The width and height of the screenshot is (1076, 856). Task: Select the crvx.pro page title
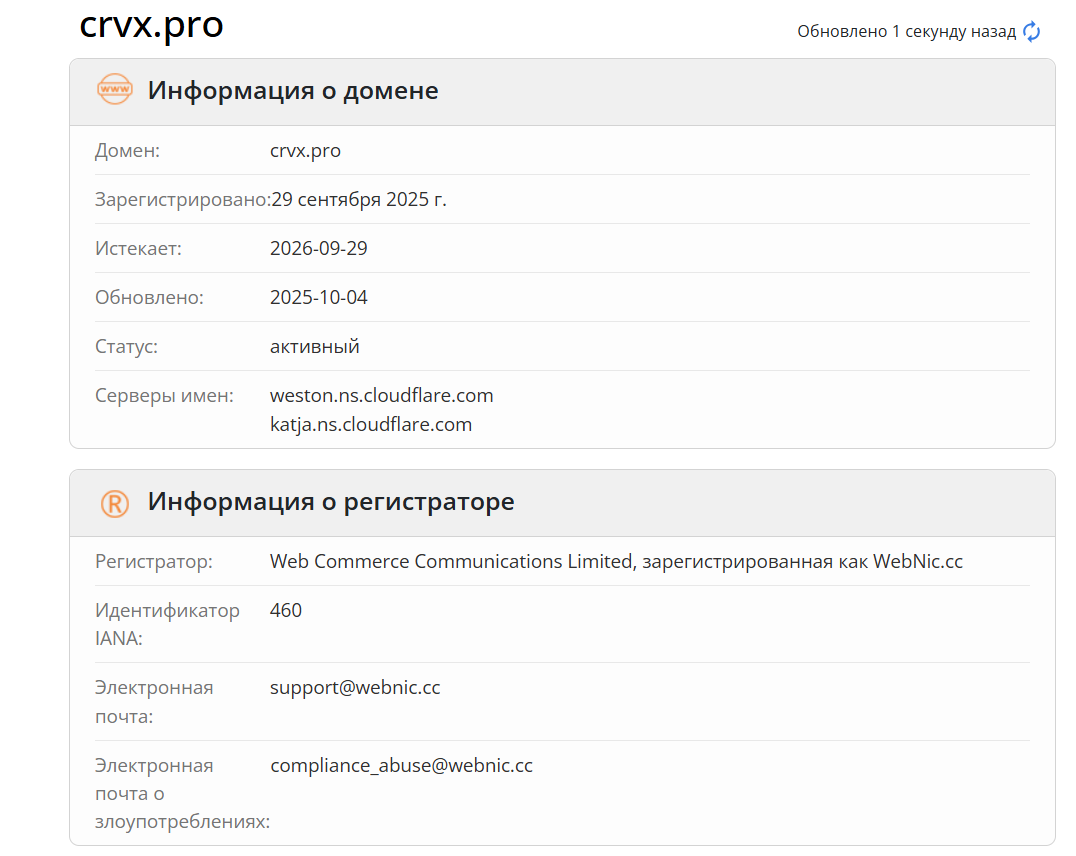pos(151,26)
